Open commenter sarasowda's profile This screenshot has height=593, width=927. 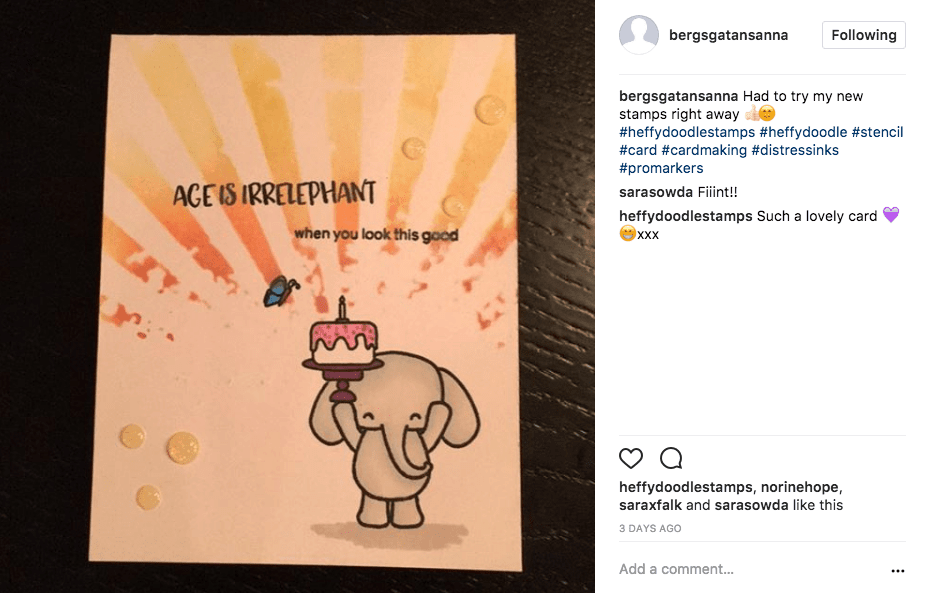656,192
